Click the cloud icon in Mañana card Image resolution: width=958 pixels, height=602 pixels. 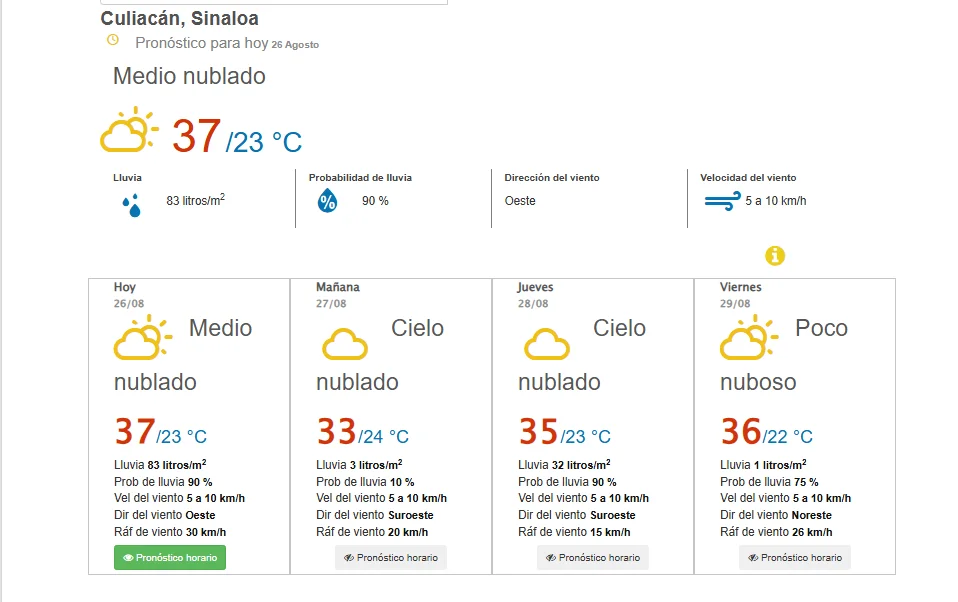(x=345, y=344)
